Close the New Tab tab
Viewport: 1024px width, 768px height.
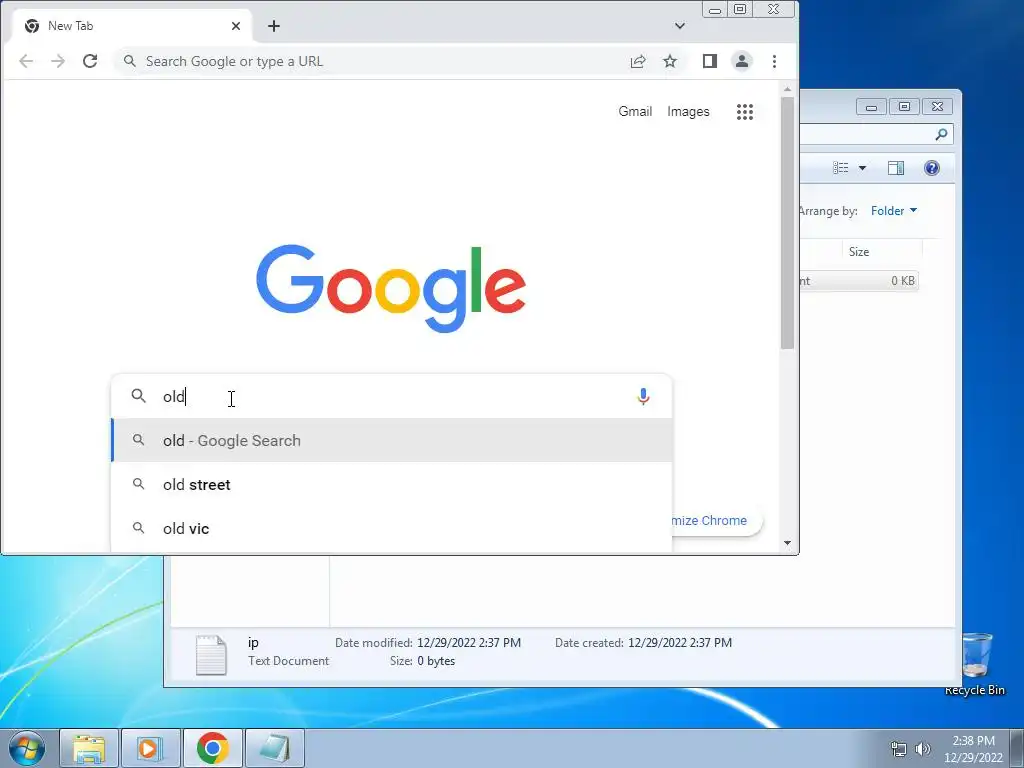[x=236, y=26]
